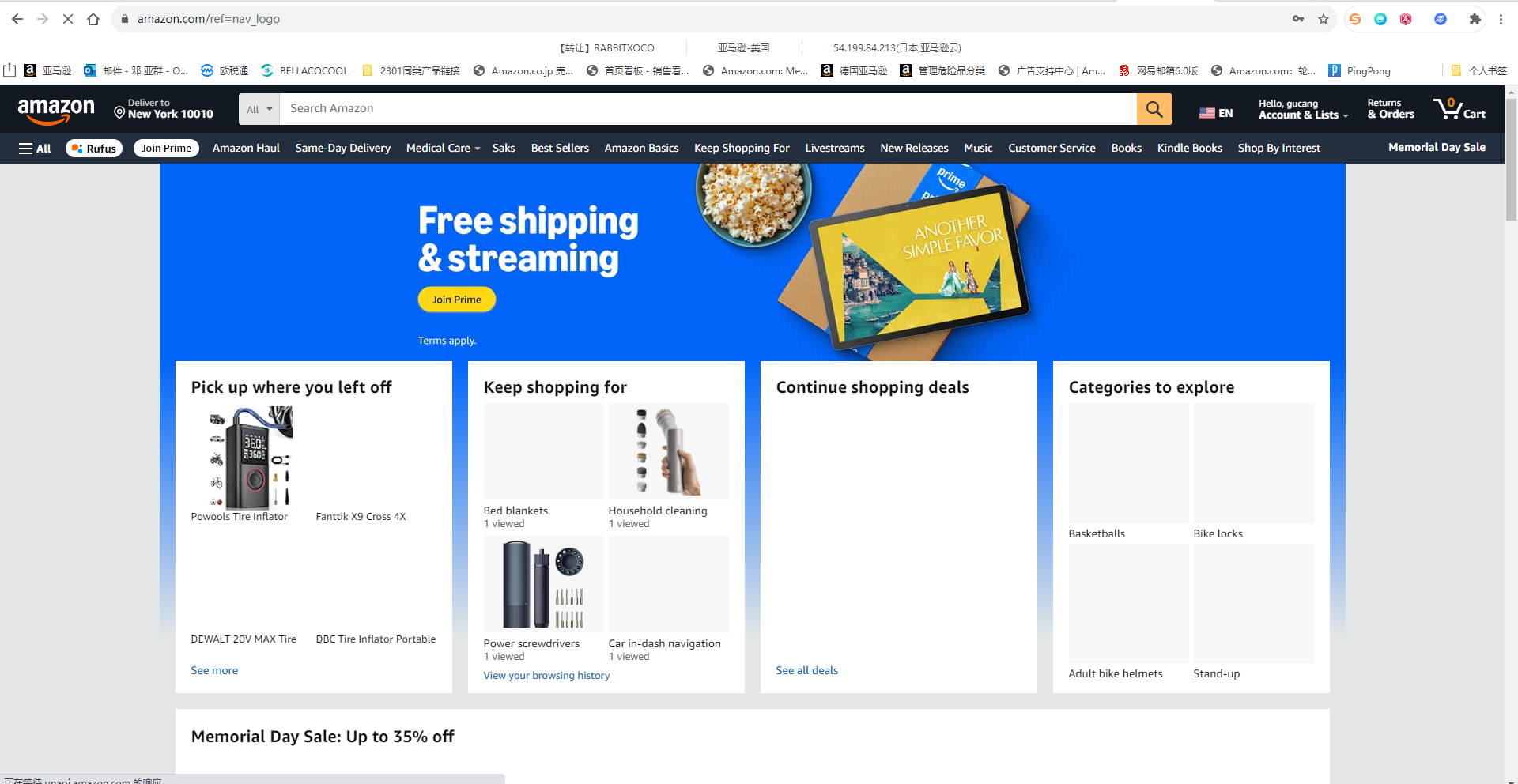Viewport: 1518px width, 784px height.
Task: Stop page loading with X icon
Action: tap(68, 19)
